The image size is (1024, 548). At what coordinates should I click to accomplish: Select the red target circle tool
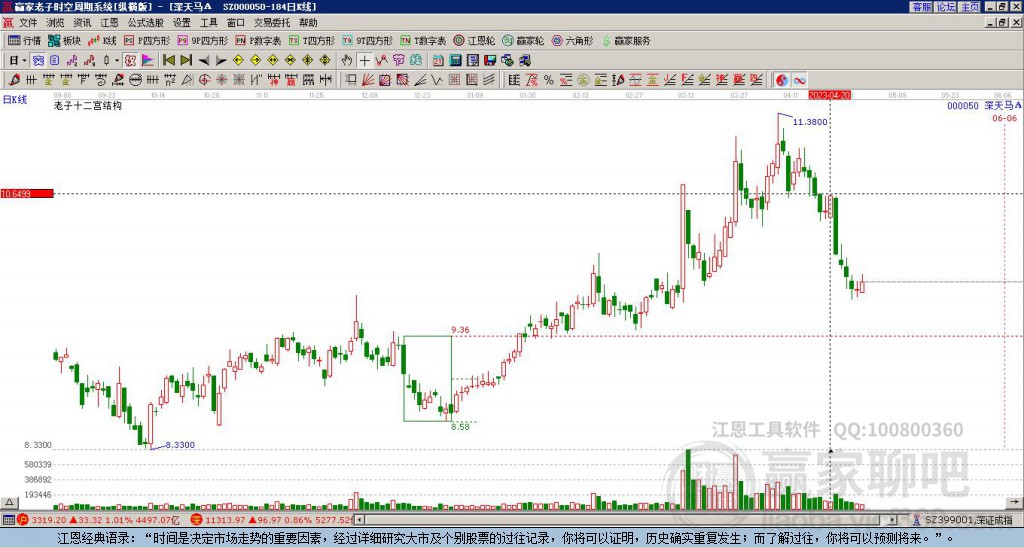tap(204, 80)
